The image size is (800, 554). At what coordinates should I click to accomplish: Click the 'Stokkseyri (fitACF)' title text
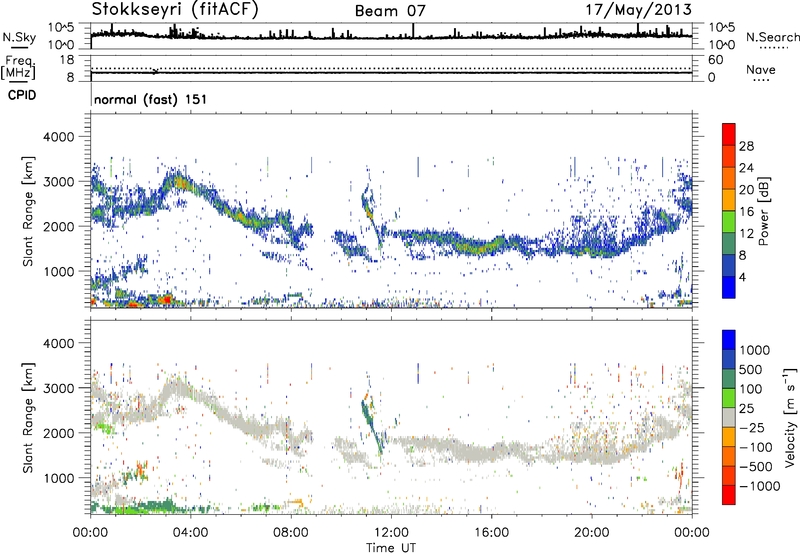click(175, 10)
